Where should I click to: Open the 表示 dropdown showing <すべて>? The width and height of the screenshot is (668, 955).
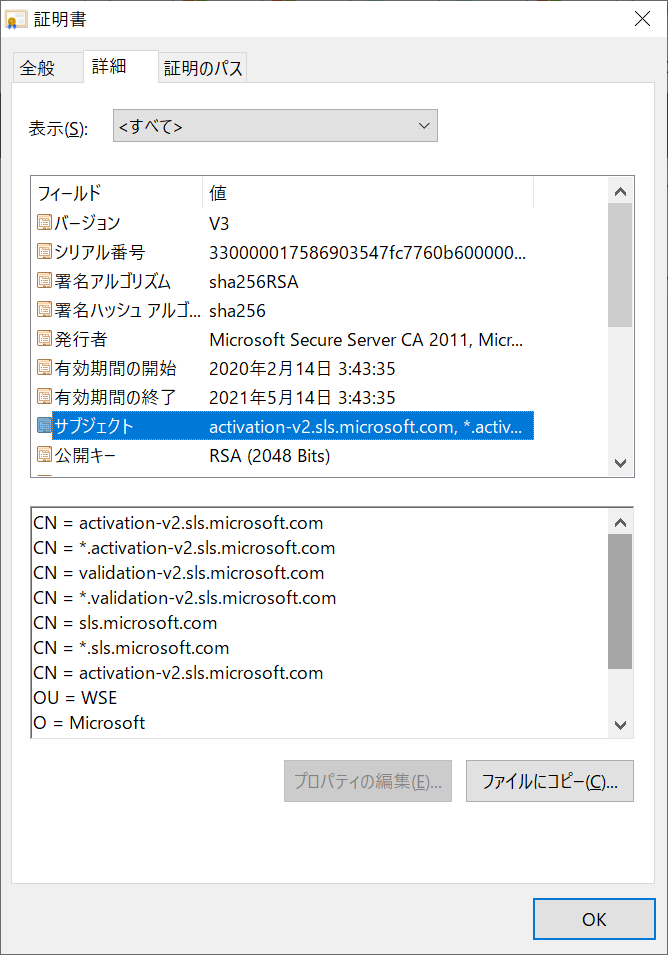pyautogui.click(x=275, y=126)
